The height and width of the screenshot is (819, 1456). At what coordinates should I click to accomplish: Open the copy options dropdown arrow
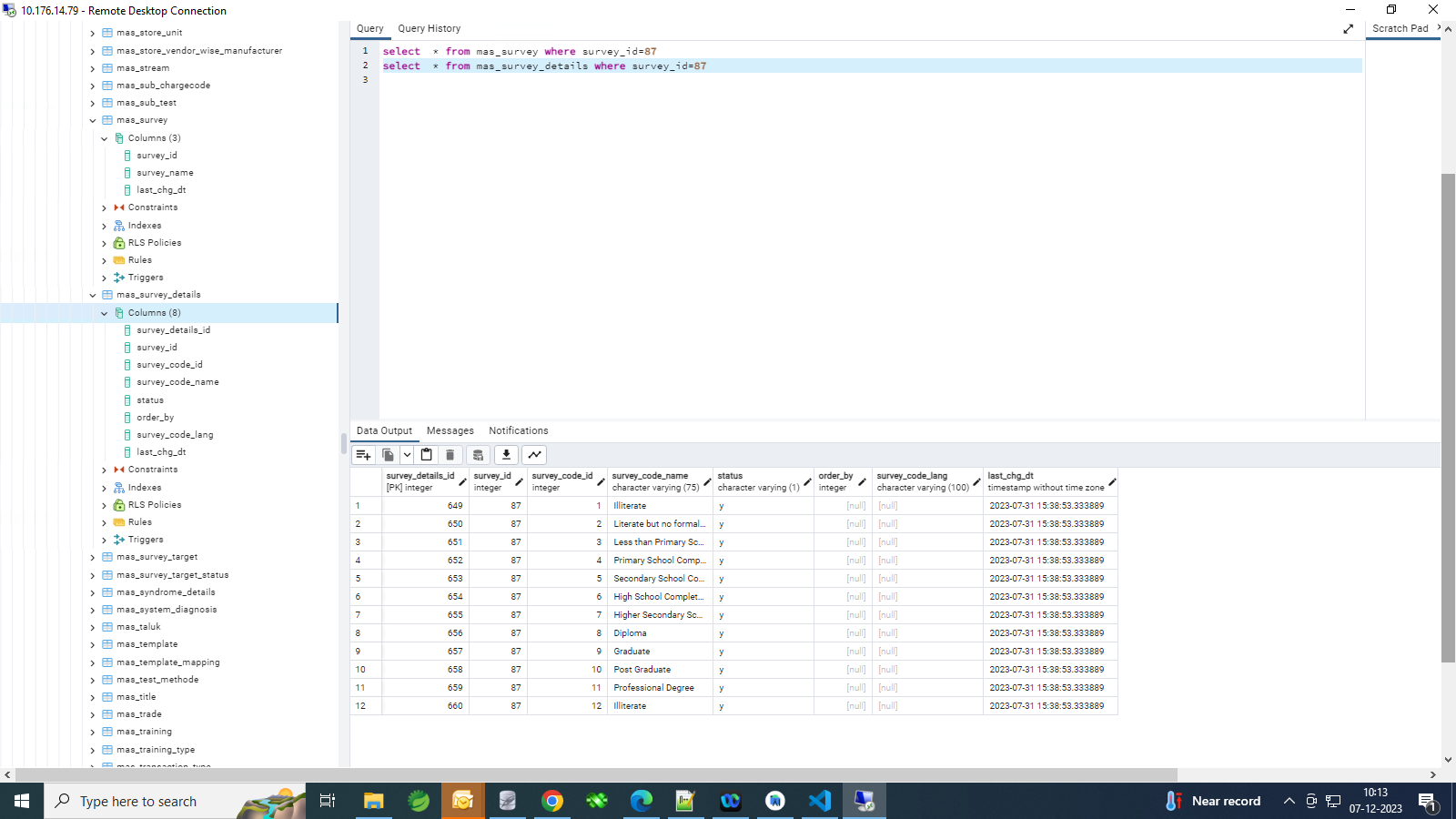click(x=407, y=455)
